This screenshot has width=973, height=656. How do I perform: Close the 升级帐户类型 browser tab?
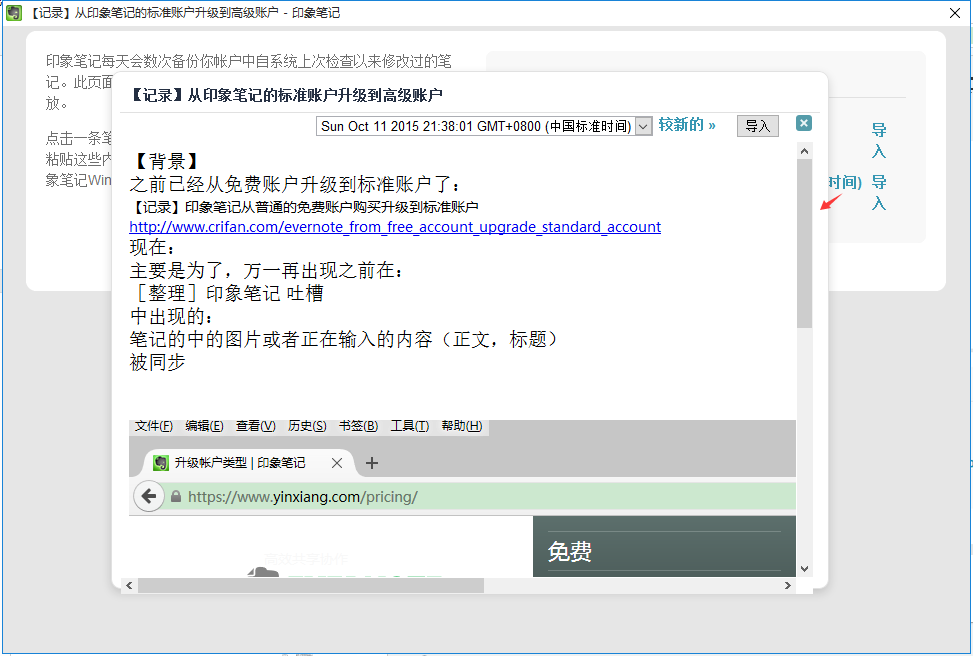[x=337, y=463]
